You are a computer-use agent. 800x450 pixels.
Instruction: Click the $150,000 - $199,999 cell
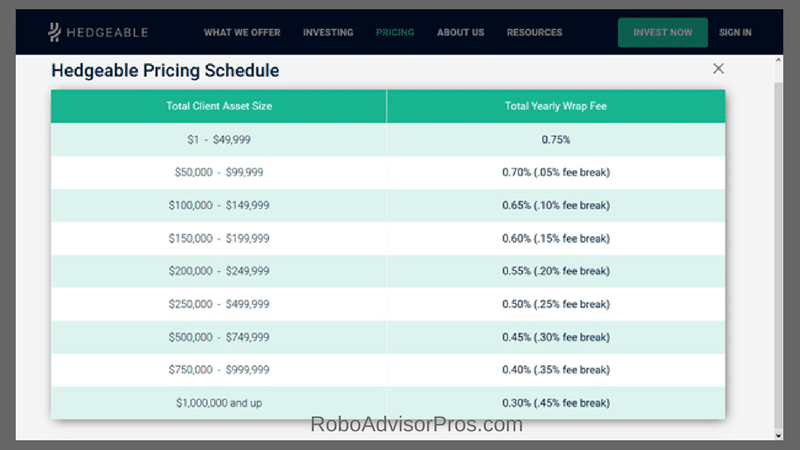[219, 238]
